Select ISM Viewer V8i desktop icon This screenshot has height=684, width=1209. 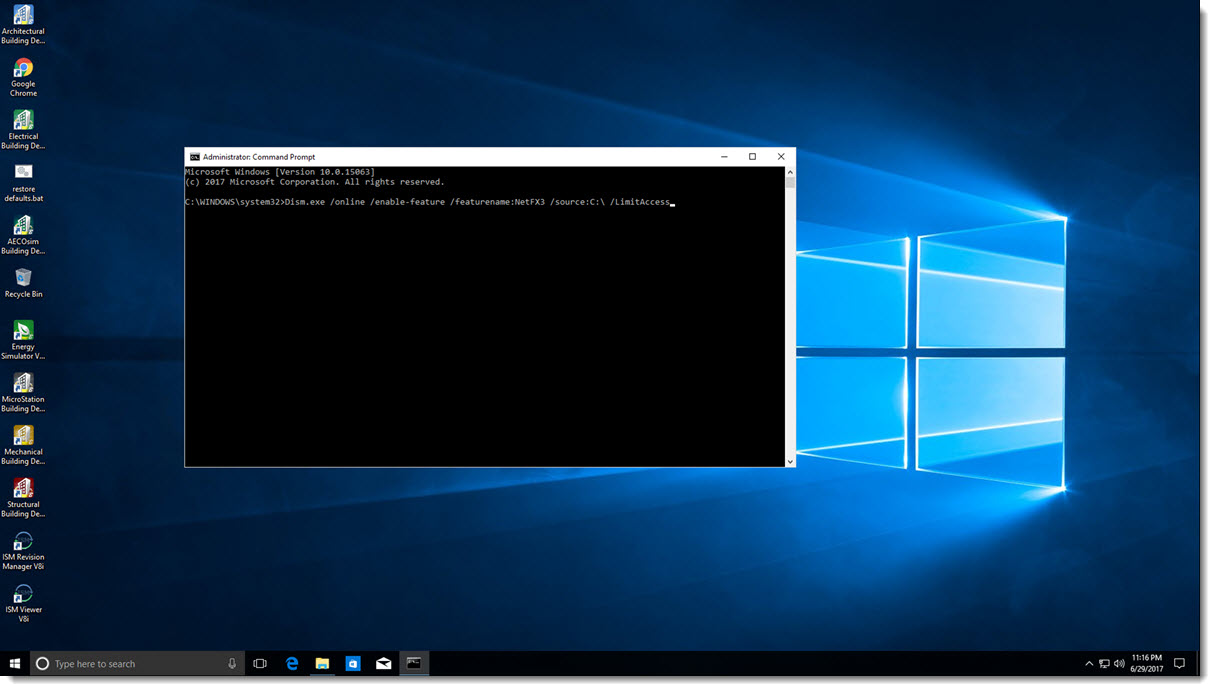pos(23,602)
